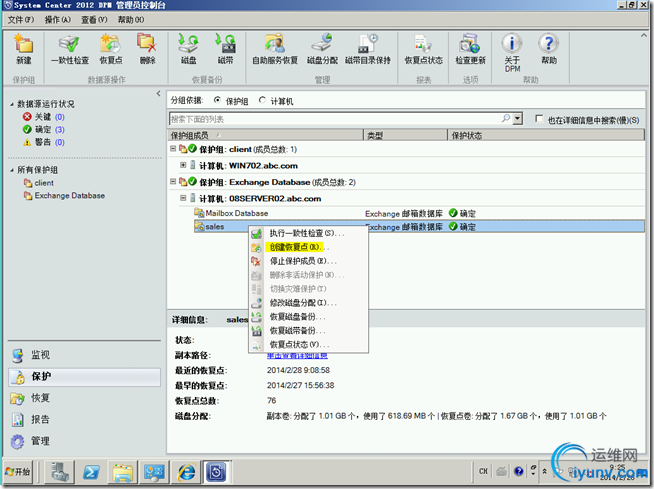This screenshot has width=654, height=489.
Task: Sort by 类型 column header
Action: click(405, 135)
